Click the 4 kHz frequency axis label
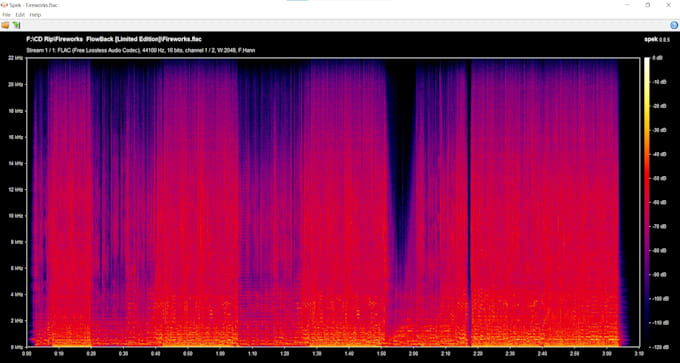This screenshot has height=363, width=680. pyautogui.click(x=17, y=294)
